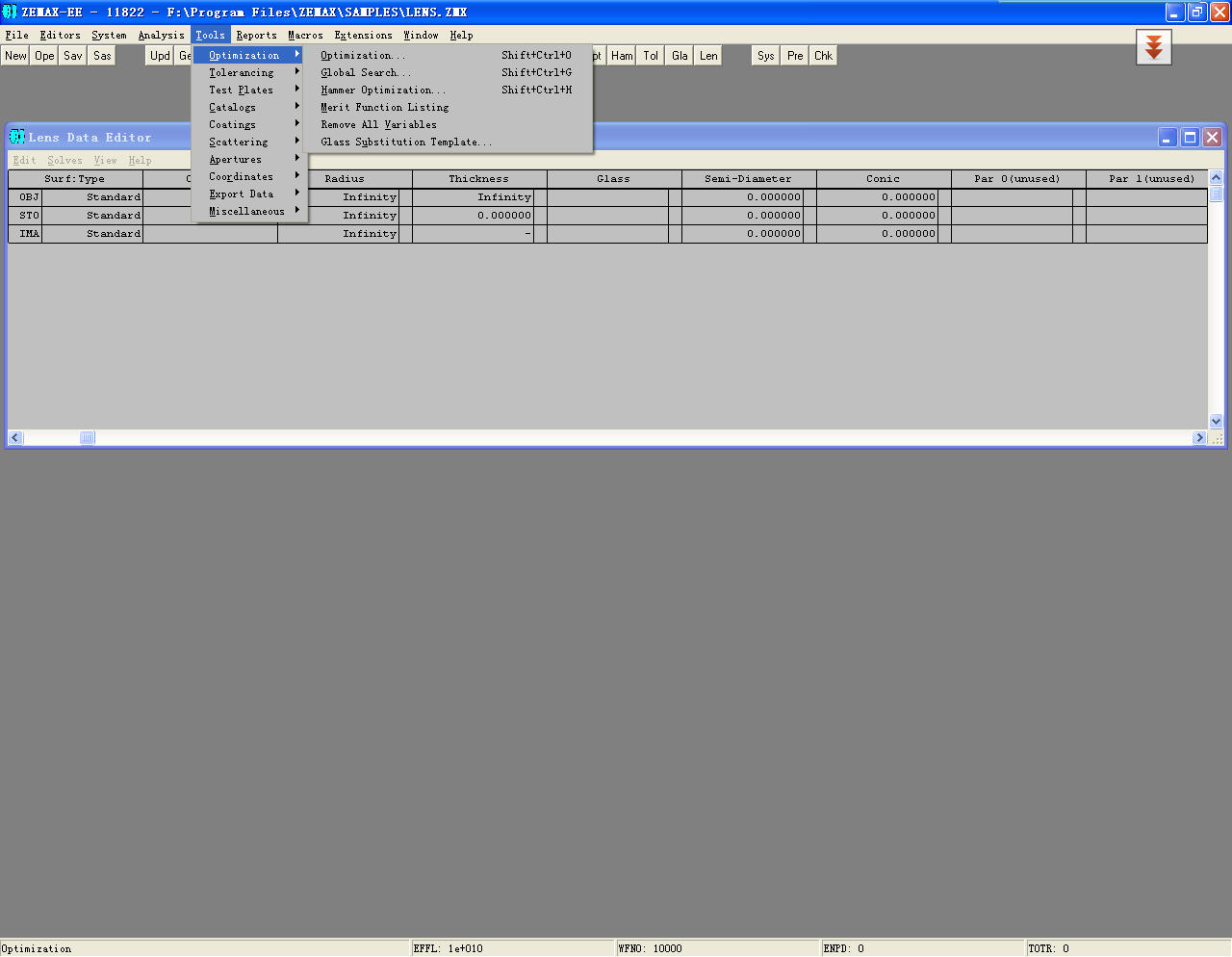The width and height of the screenshot is (1232, 957).
Task: Click the red double-arrow download icon
Action: click(1154, 47)
